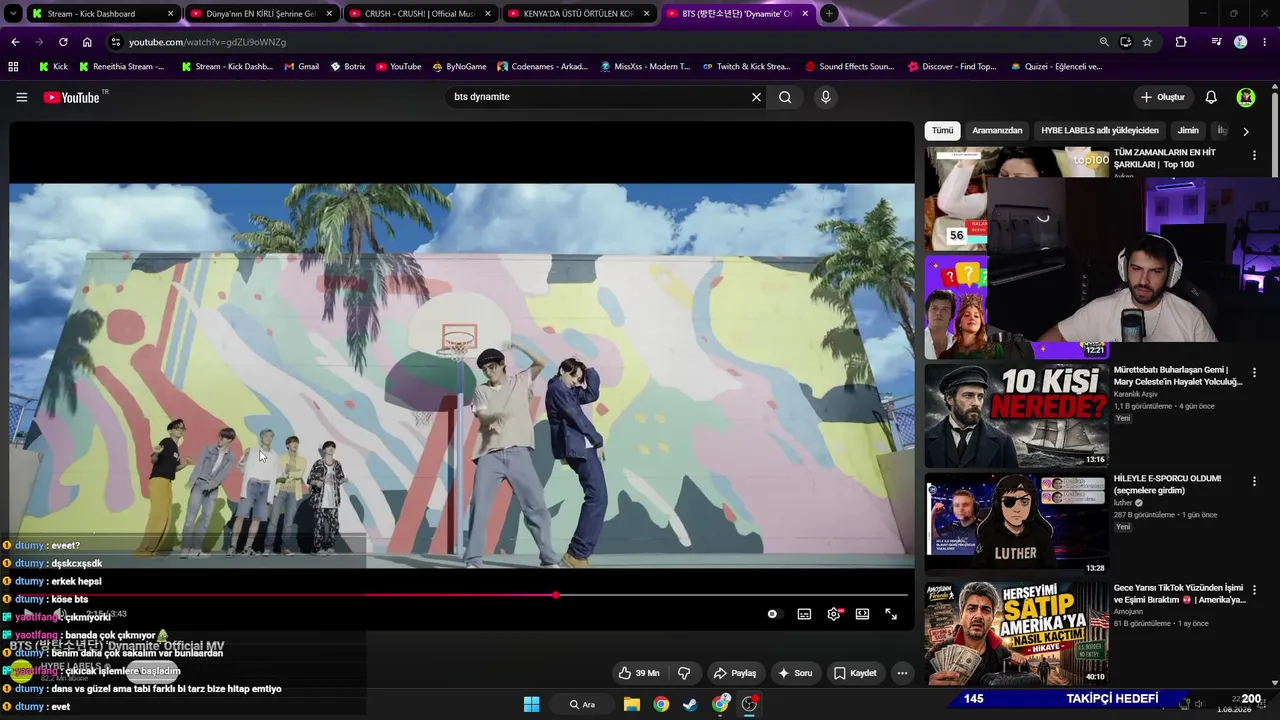The image size is (1280, 720).
Task: Open the SATIP AMERİKA'YA thumbnail
Action: (1016, 634)
